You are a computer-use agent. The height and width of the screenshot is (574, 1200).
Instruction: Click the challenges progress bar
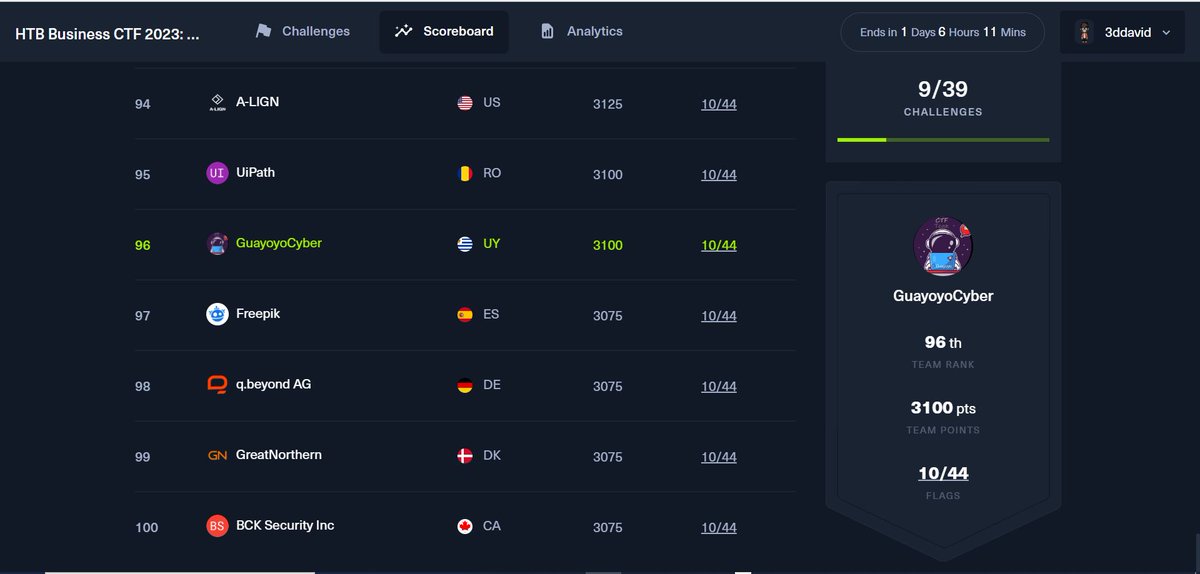[943, 140]
